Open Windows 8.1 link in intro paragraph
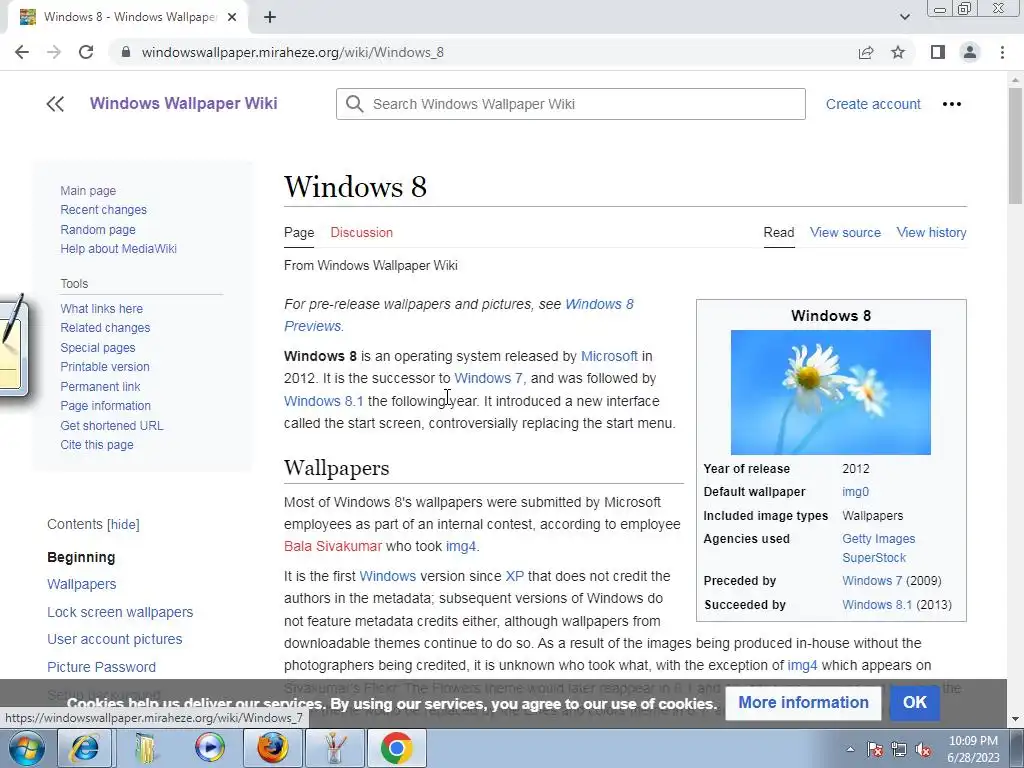Viewport: 1024px width, 768px height. 323,401
